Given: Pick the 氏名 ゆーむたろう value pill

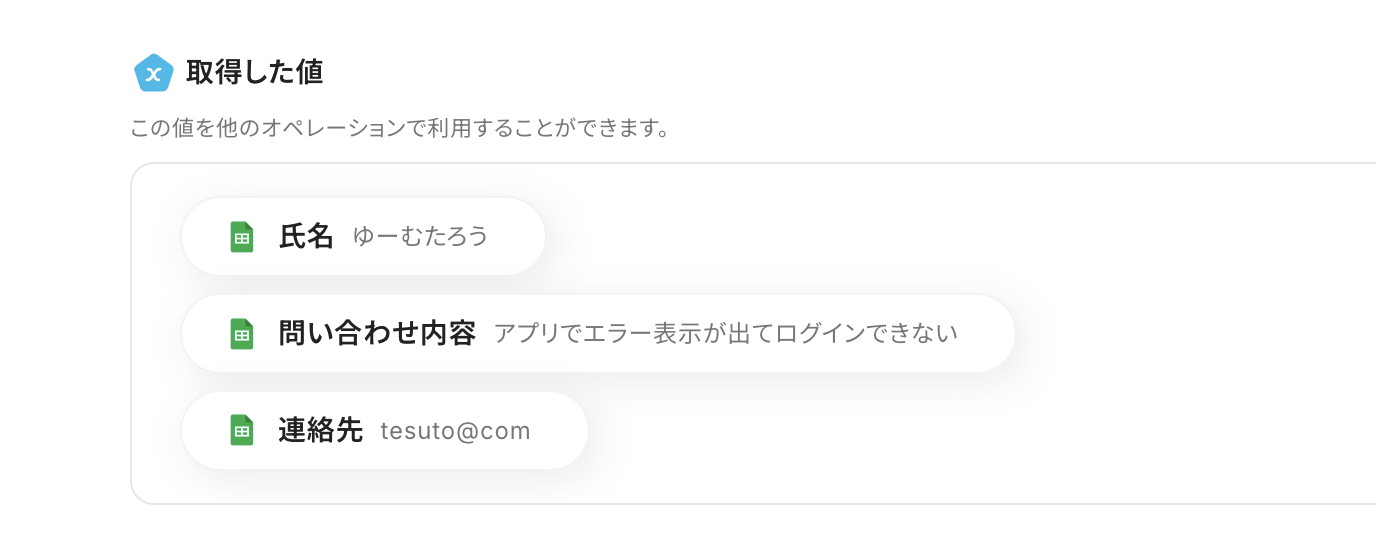Looking at the screenshot, I should click(x=363, y=237).
